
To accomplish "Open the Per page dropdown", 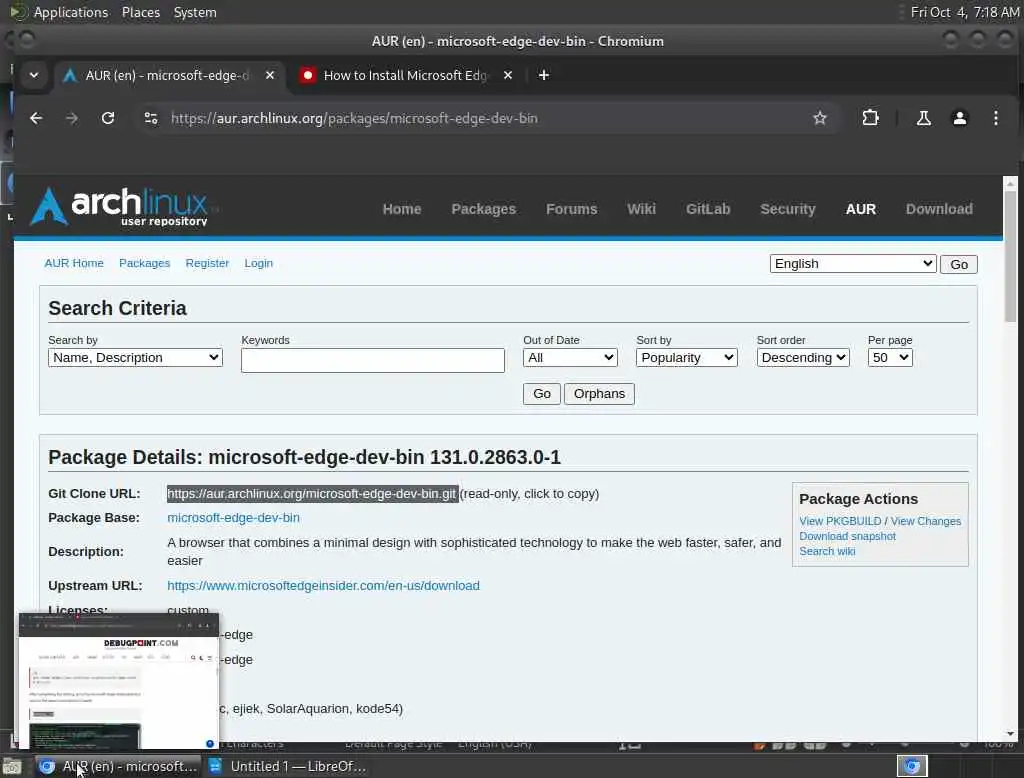I will pyautogui.click(x=890, y=358).
